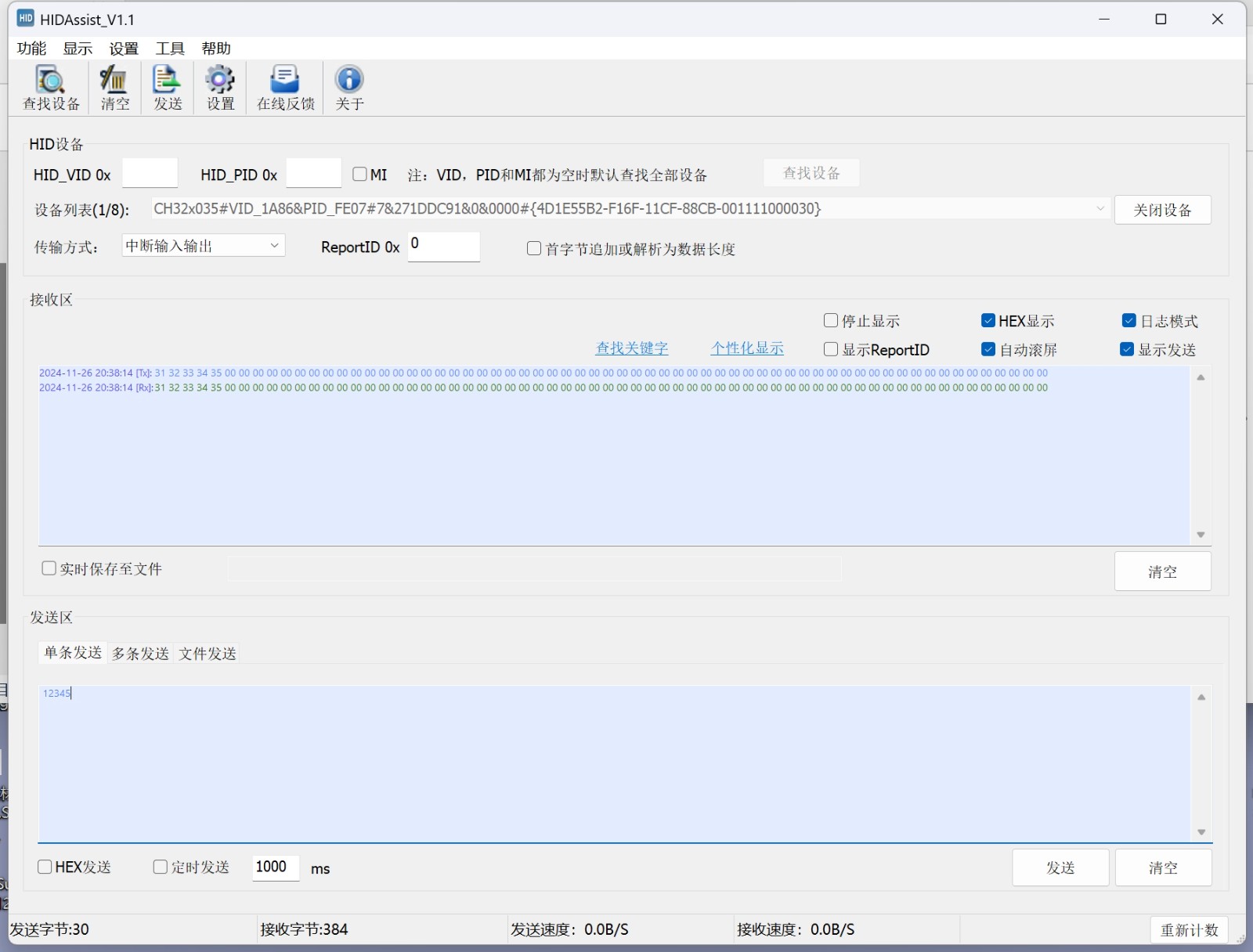Click the send text area containing 12345
The image size is (1253, 952).
click(615, 763)
